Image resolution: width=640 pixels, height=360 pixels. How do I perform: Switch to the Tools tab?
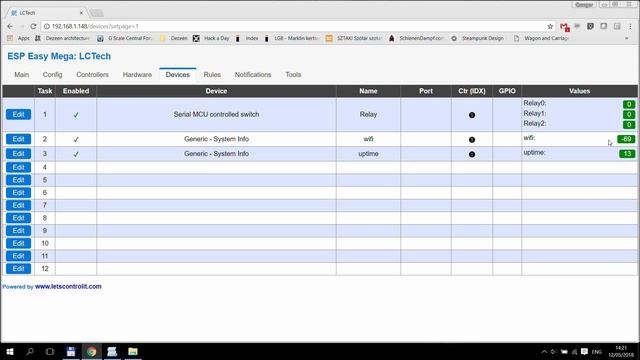coord(293,75)
